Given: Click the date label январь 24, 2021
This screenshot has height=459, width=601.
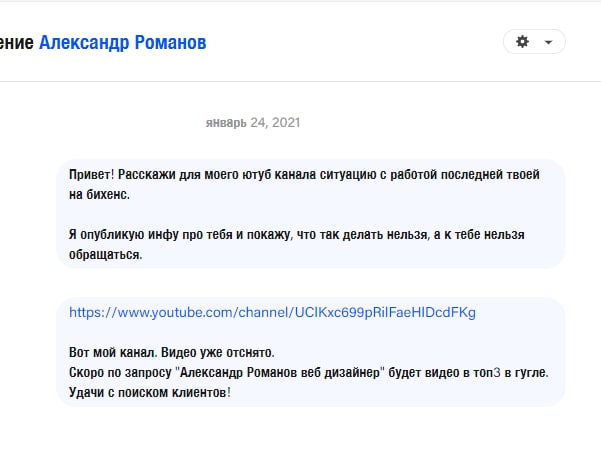Looking at the screenshot, I should [253, 123].
